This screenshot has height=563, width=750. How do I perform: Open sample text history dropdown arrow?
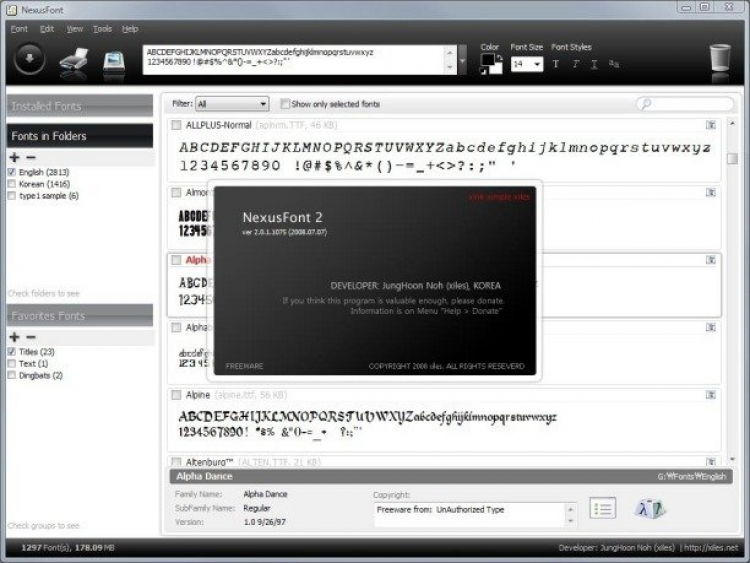463,60
